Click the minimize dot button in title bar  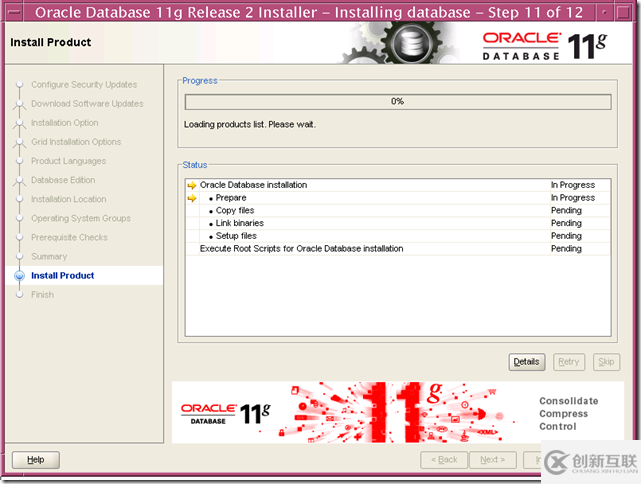click(604, 13)
